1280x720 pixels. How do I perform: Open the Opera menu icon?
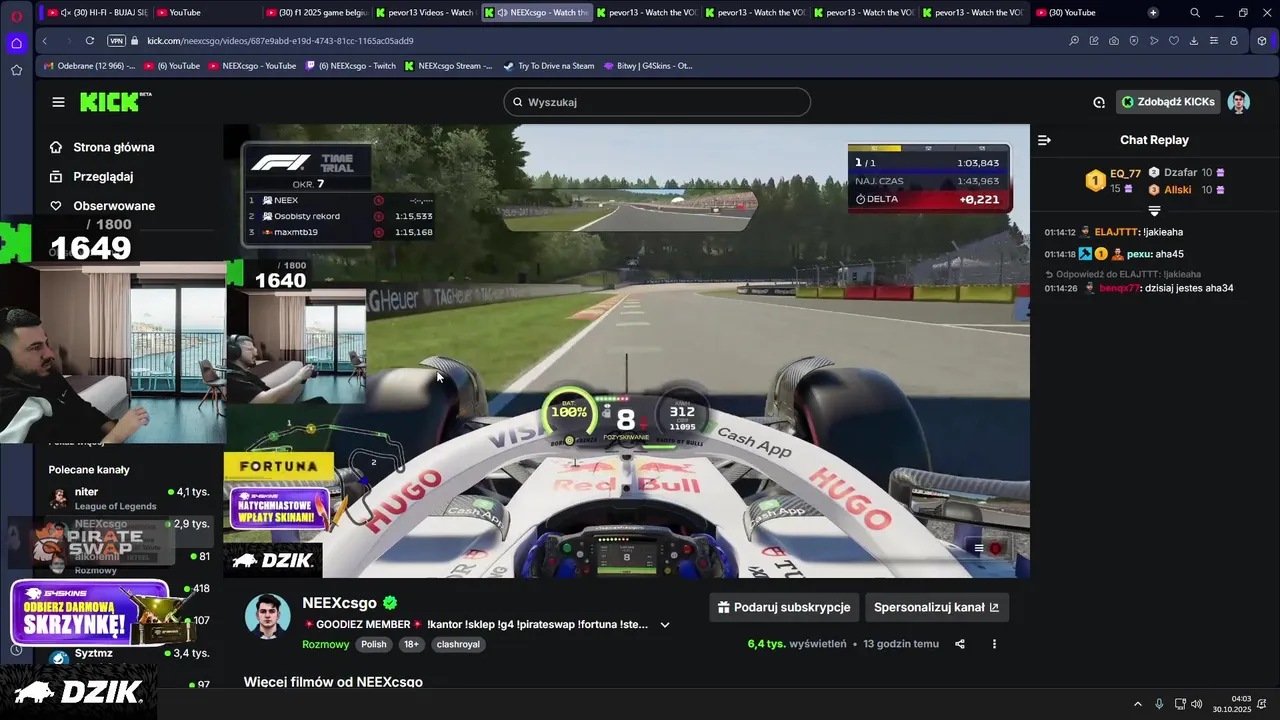pyautogui.click(x=16, y=14)
